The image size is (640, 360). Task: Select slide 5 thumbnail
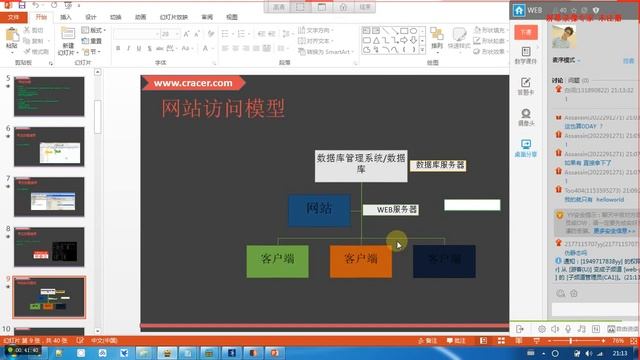(x=49, y=96)
